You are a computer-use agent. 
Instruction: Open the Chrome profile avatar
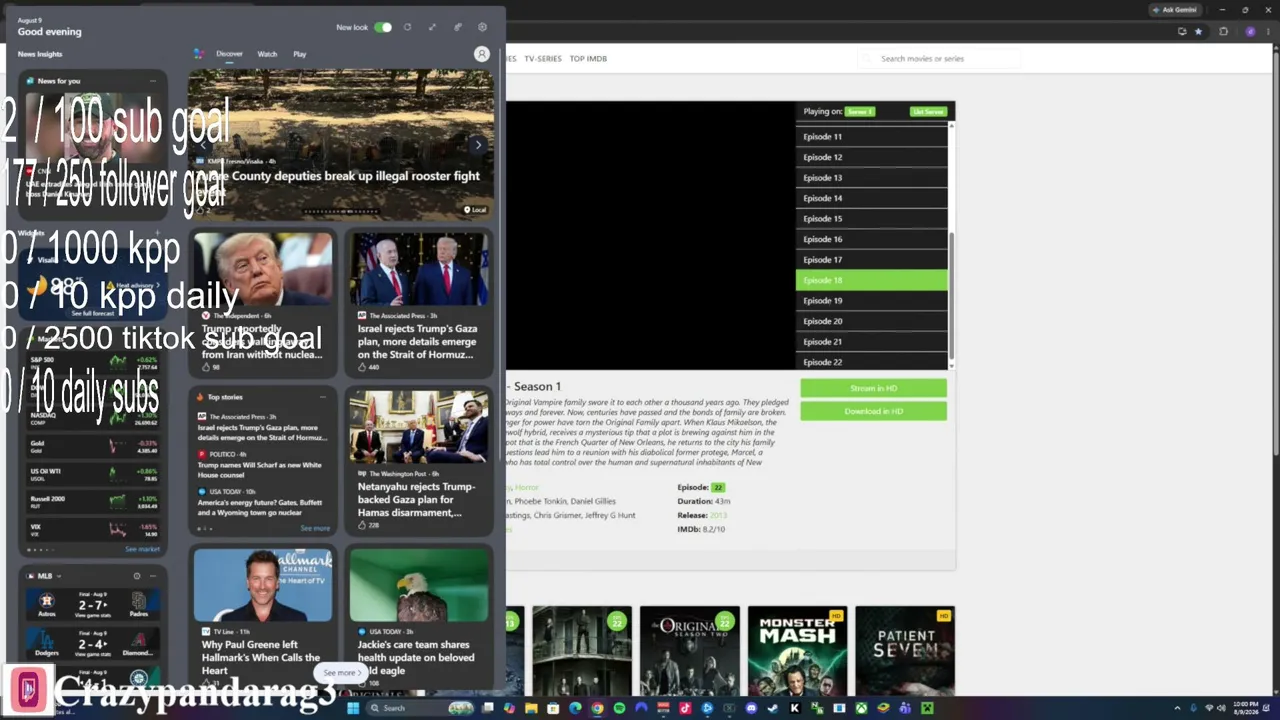(x=1250, y=31)
